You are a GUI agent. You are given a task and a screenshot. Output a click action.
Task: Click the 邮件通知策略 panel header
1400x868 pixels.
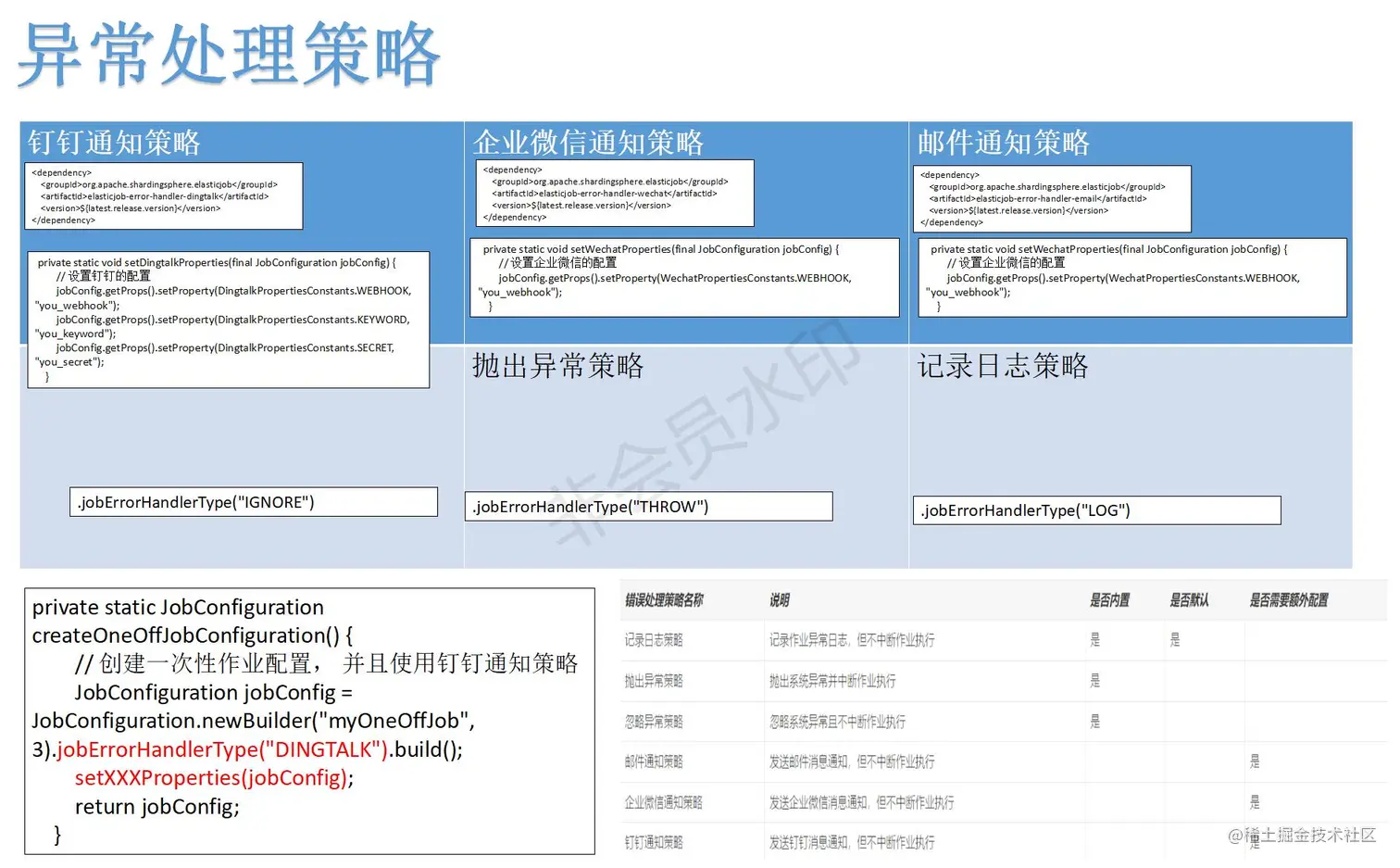(1004, 143)
